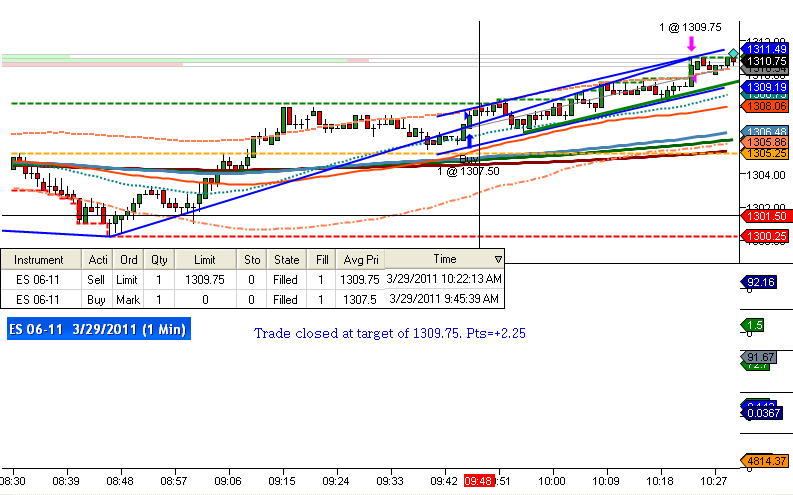Click the dark 0.0367 indicator marker
Image resolution: width=793 pixels, height=495 pixels.
click(762, 413)
